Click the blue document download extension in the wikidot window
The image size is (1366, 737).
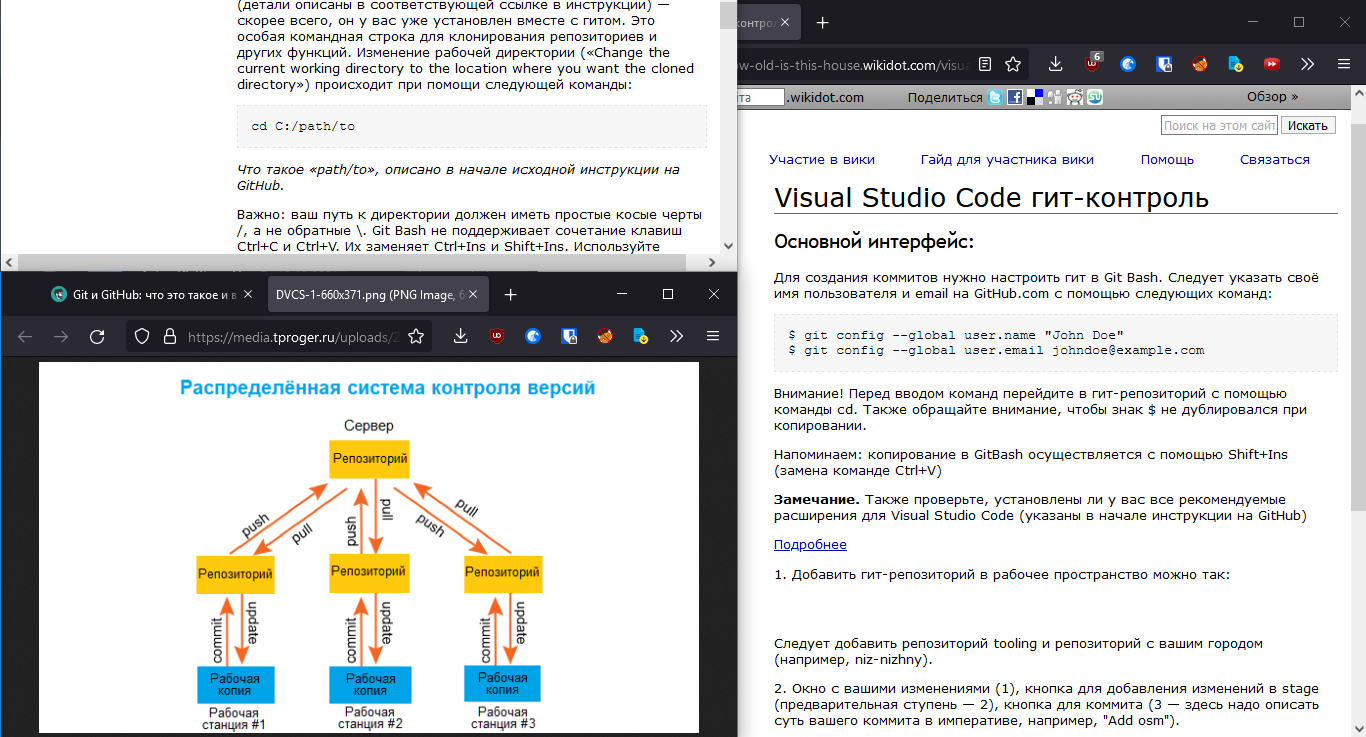[x=1236, y=64]
